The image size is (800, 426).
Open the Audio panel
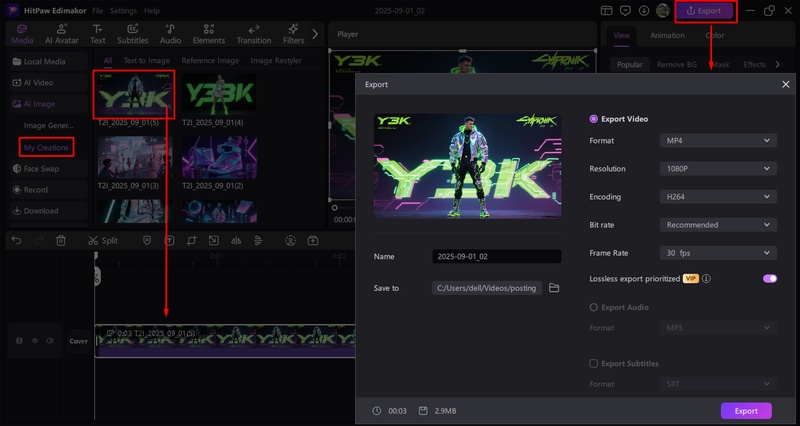[170, 34]
